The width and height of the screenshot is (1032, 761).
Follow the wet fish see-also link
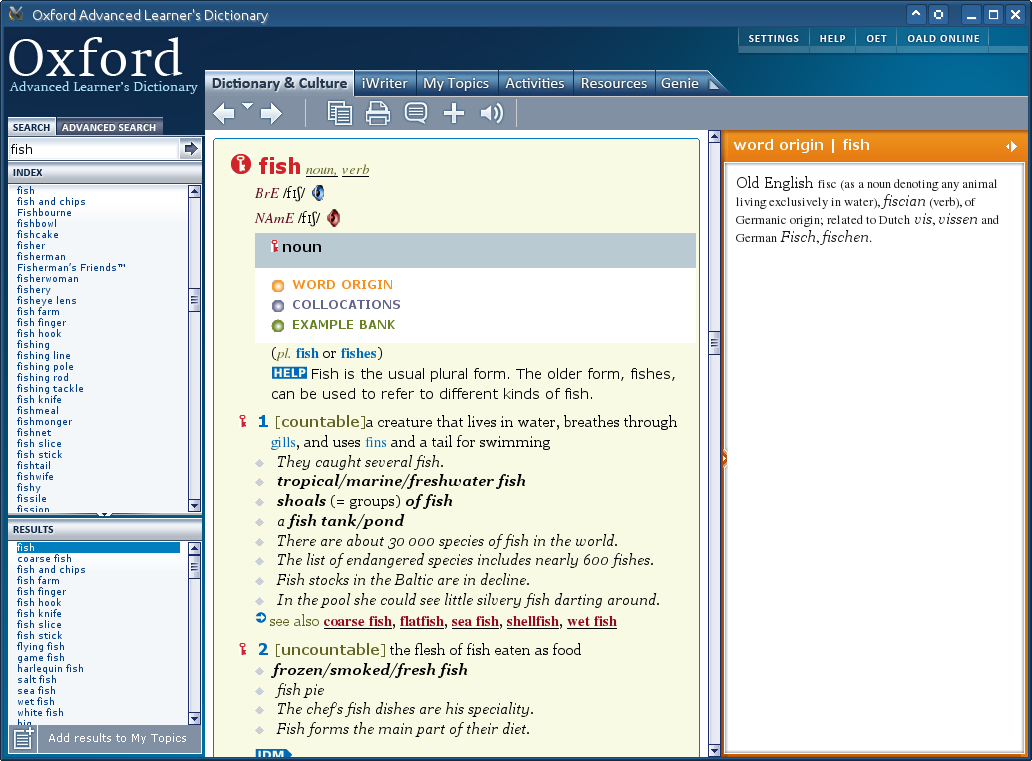[592, 621]
